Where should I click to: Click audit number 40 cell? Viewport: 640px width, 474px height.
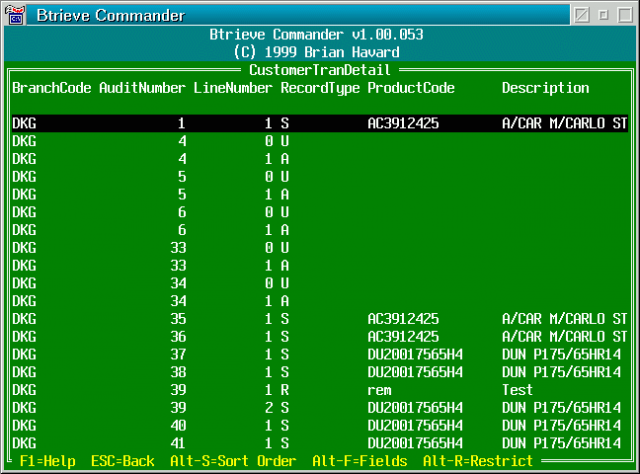coord(178,425)
